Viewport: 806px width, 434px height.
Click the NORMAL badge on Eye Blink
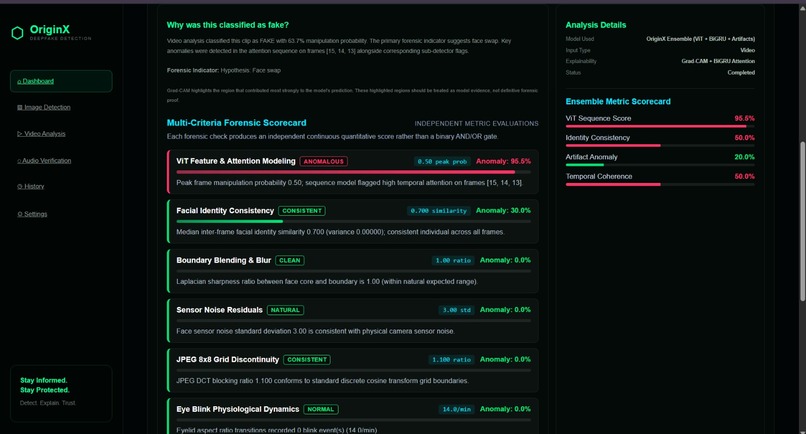(321, 410)
